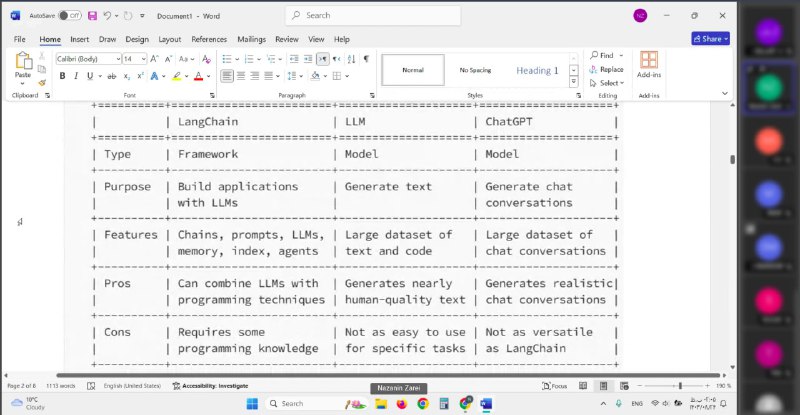Image resolution: width=800 pixels, height=415 pixels.
Task: Apply the No Spacing style
Action: (475, 70)
